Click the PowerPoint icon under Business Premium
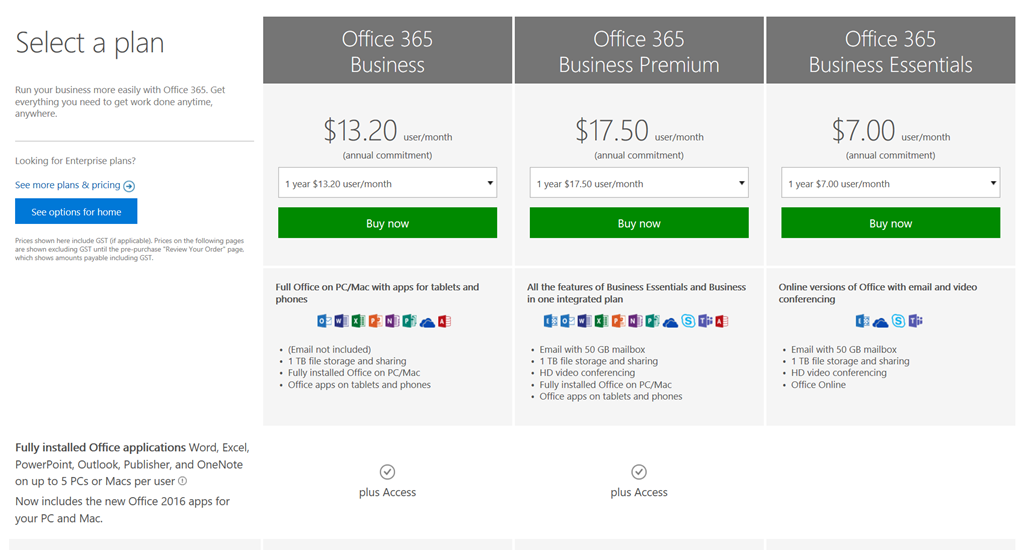 pyautogui.click(x=618, y=321)
